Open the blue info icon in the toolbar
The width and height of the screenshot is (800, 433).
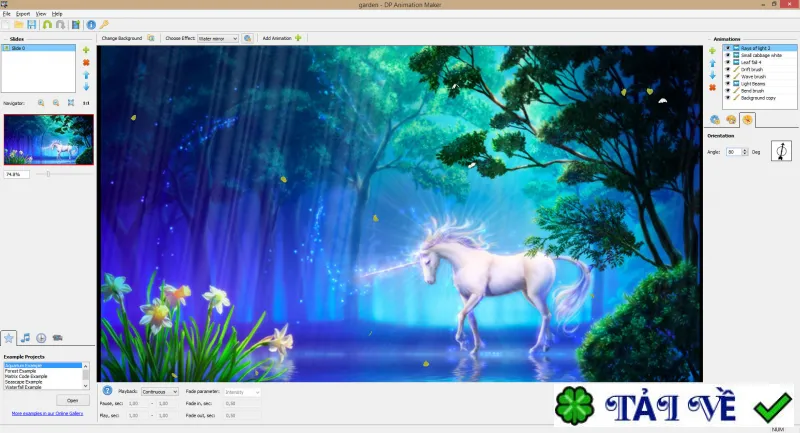[91, 24]
